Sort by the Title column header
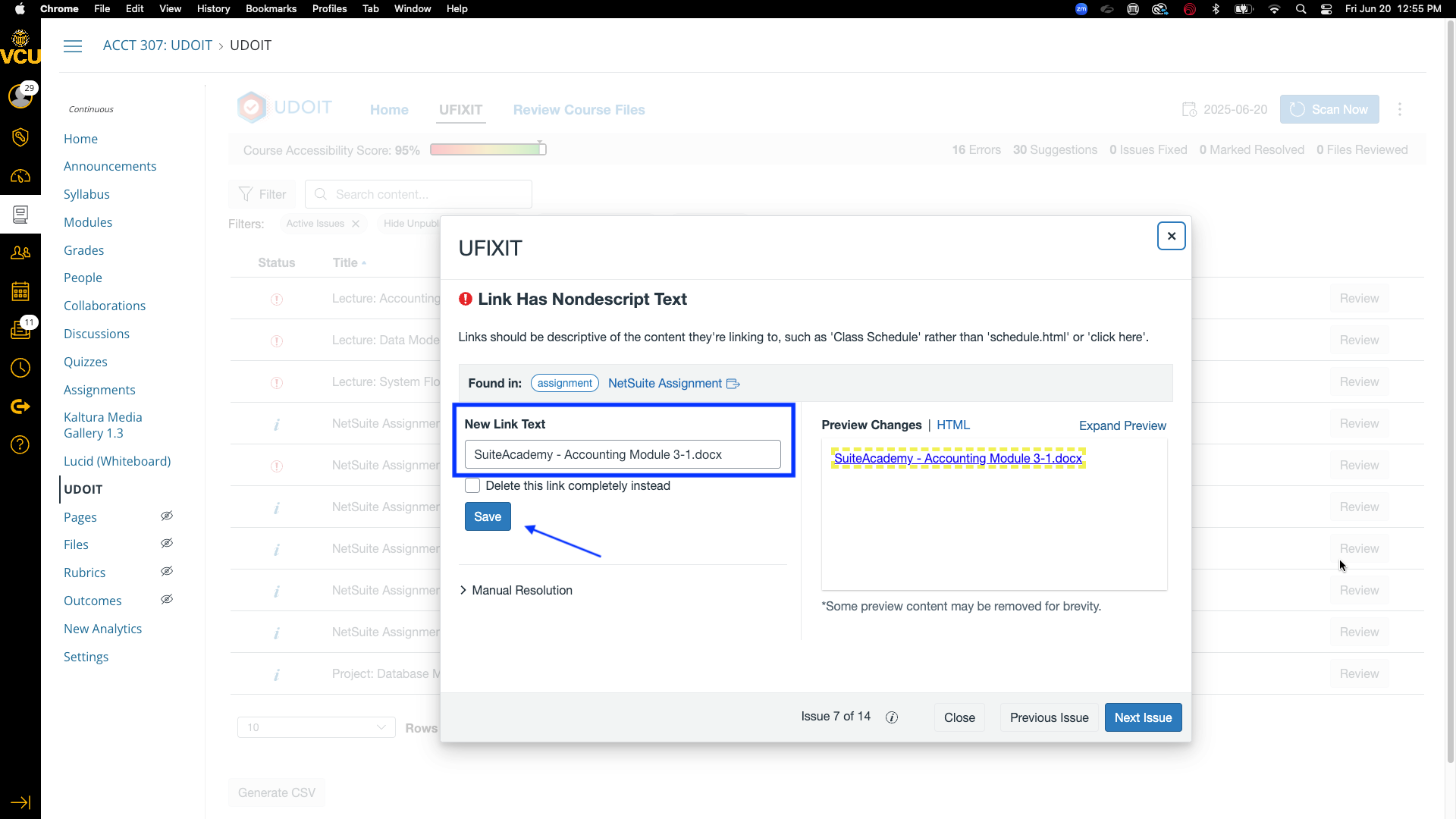The image size is (1456, 819). 349,262
